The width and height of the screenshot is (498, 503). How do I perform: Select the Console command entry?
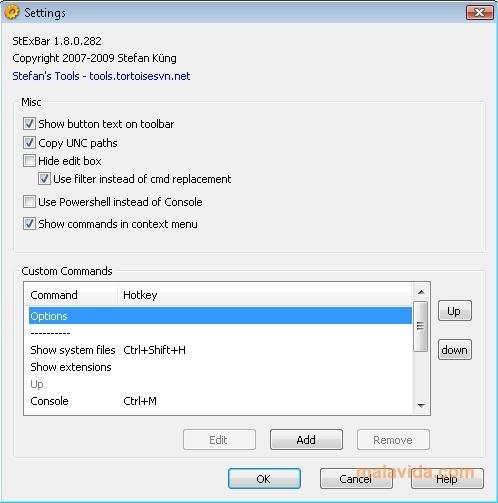tap(220, 401)
